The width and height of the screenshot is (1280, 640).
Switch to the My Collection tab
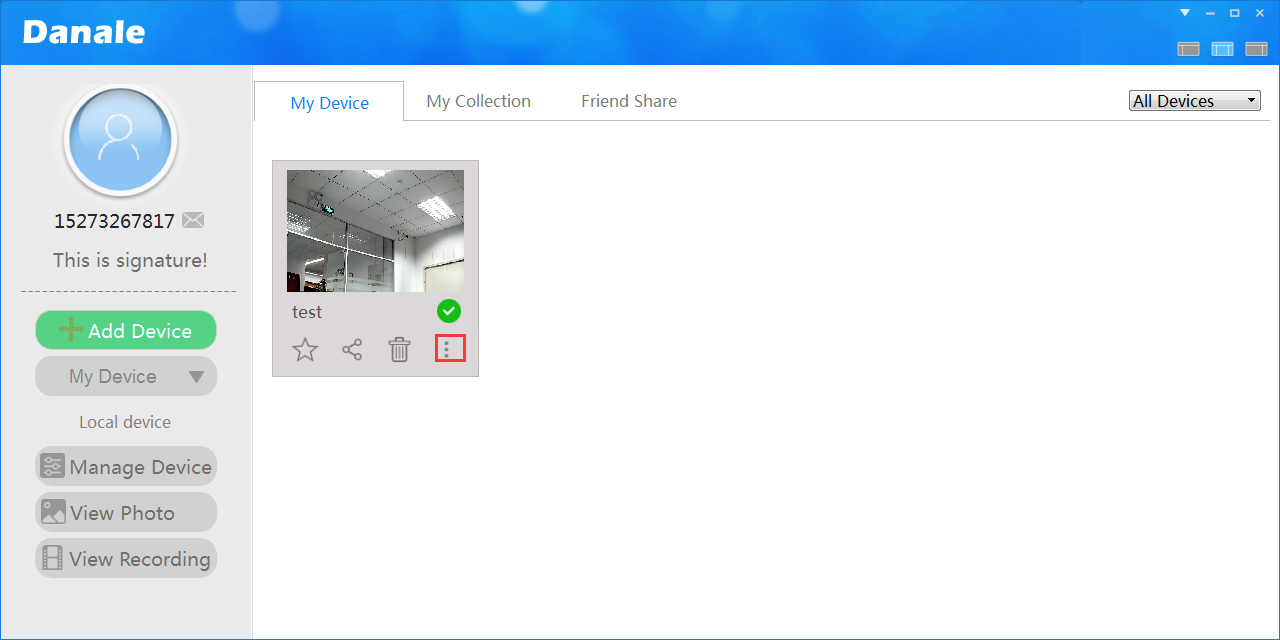click(x=478, y=101)
